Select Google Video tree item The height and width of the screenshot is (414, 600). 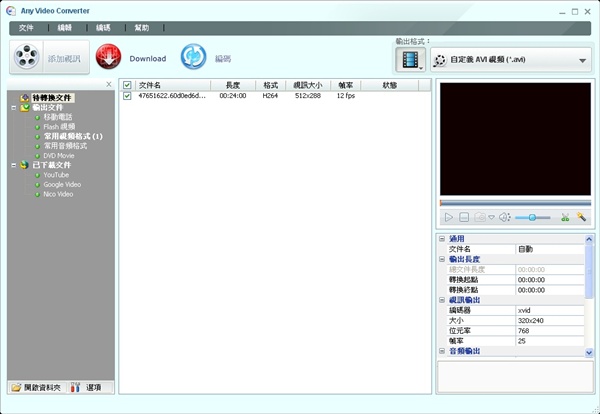tap(62, 184)
